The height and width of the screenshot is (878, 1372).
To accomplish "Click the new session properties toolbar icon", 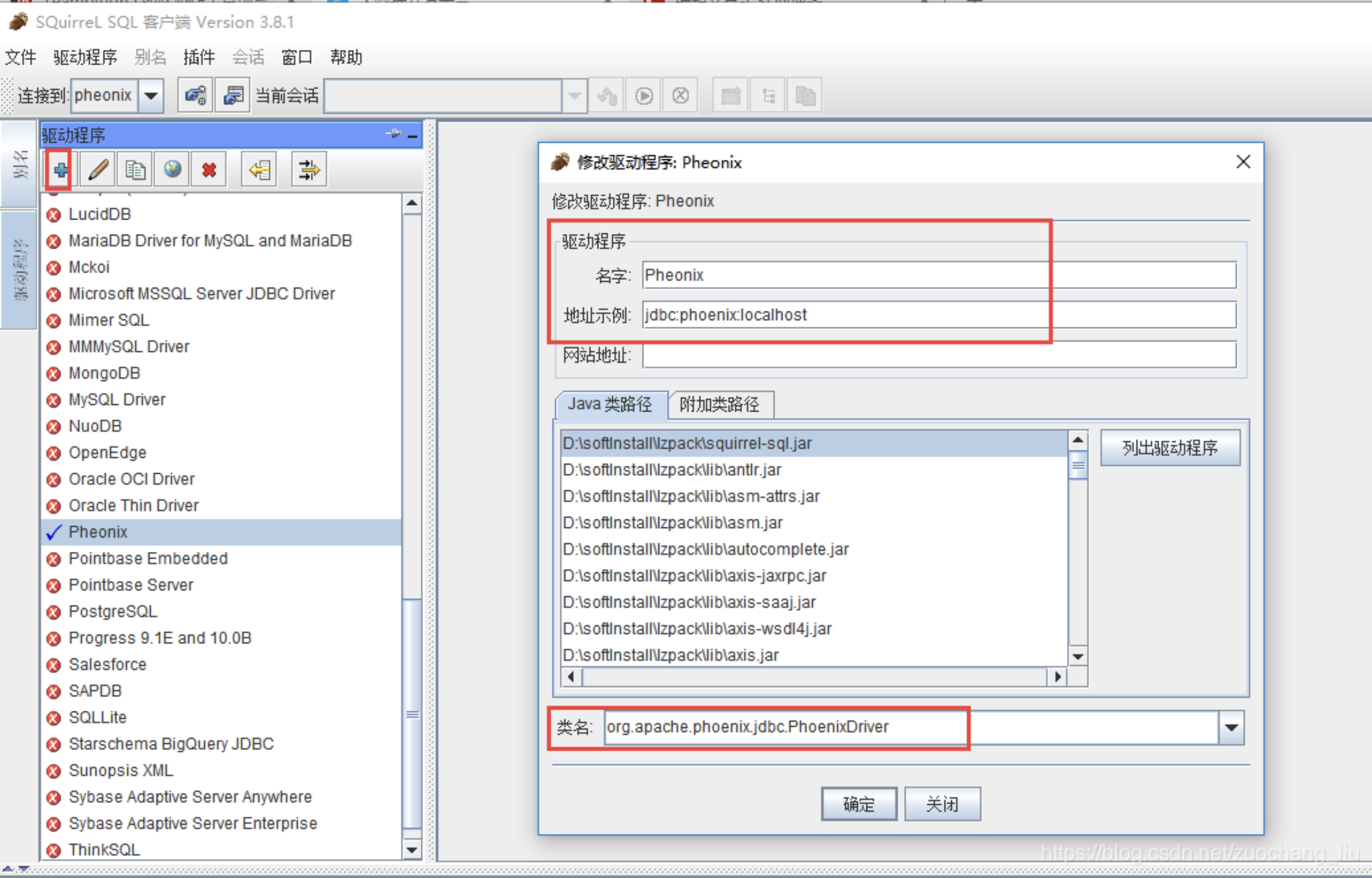I will click(x=233, y=96).
